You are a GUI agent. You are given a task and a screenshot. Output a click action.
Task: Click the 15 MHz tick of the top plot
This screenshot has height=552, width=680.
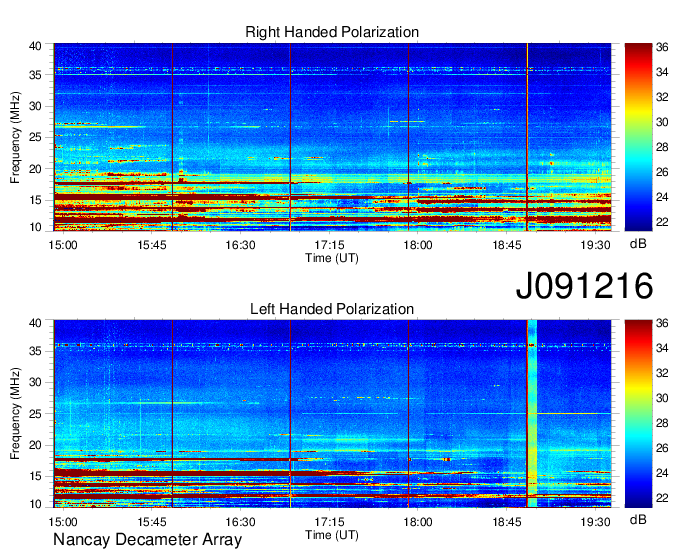point(35,200)
